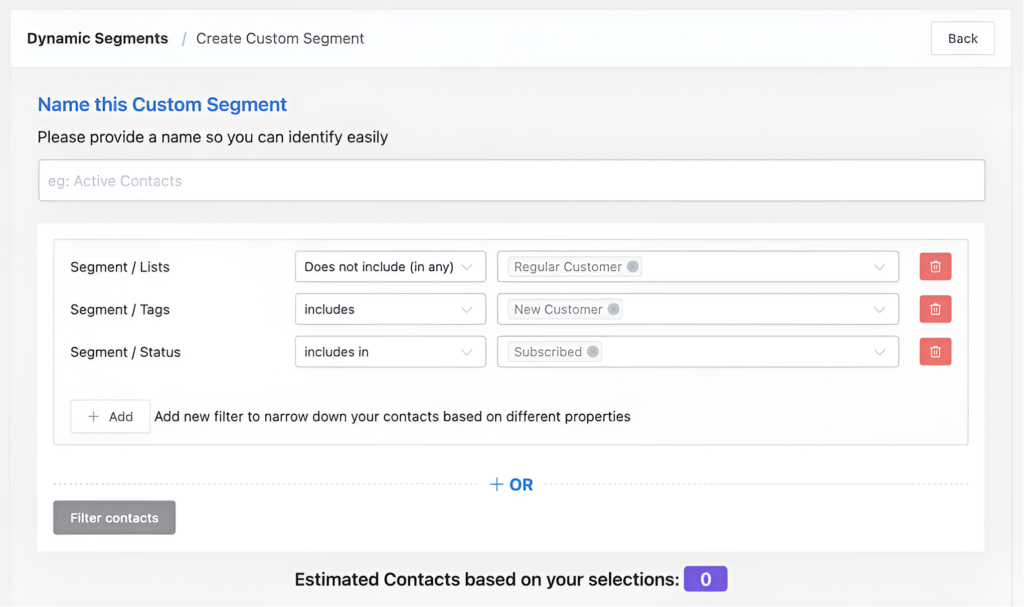Remove the Regular Customer chip
The image size is (1024, 607).
pos(633,267)
